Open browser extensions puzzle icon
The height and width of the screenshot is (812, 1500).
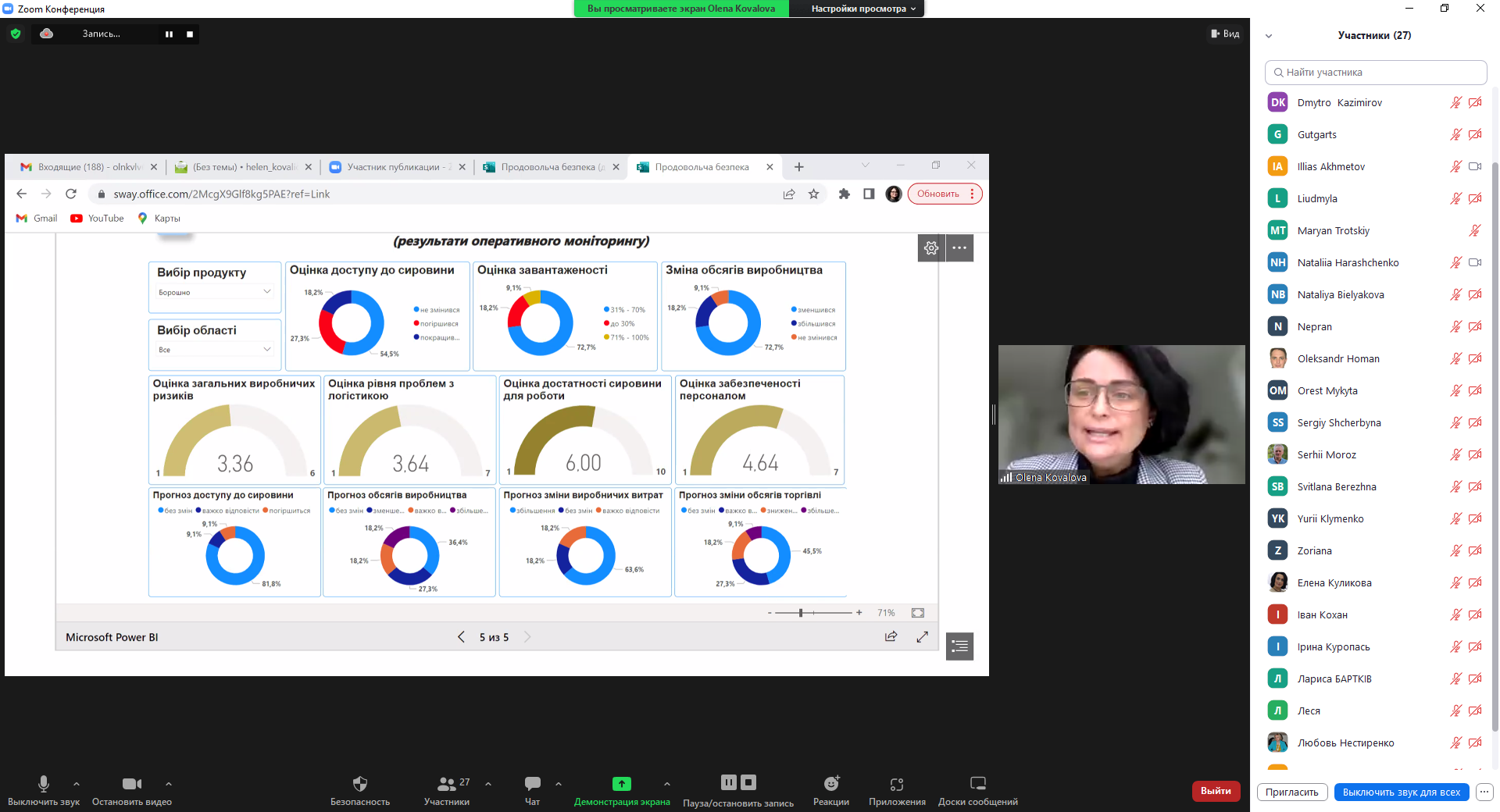click(844, 194)
